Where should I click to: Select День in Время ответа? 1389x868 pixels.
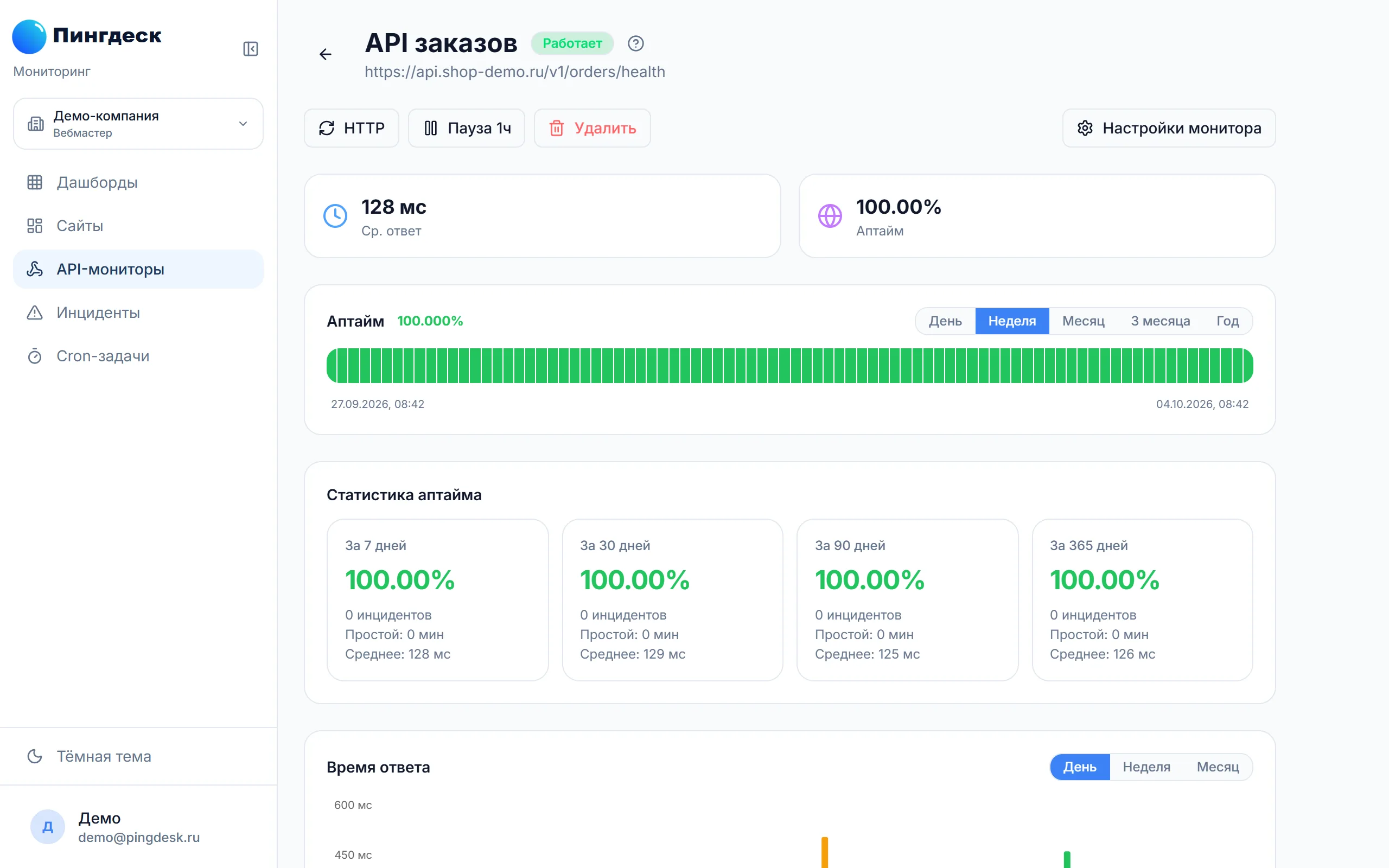point(1080,767)
